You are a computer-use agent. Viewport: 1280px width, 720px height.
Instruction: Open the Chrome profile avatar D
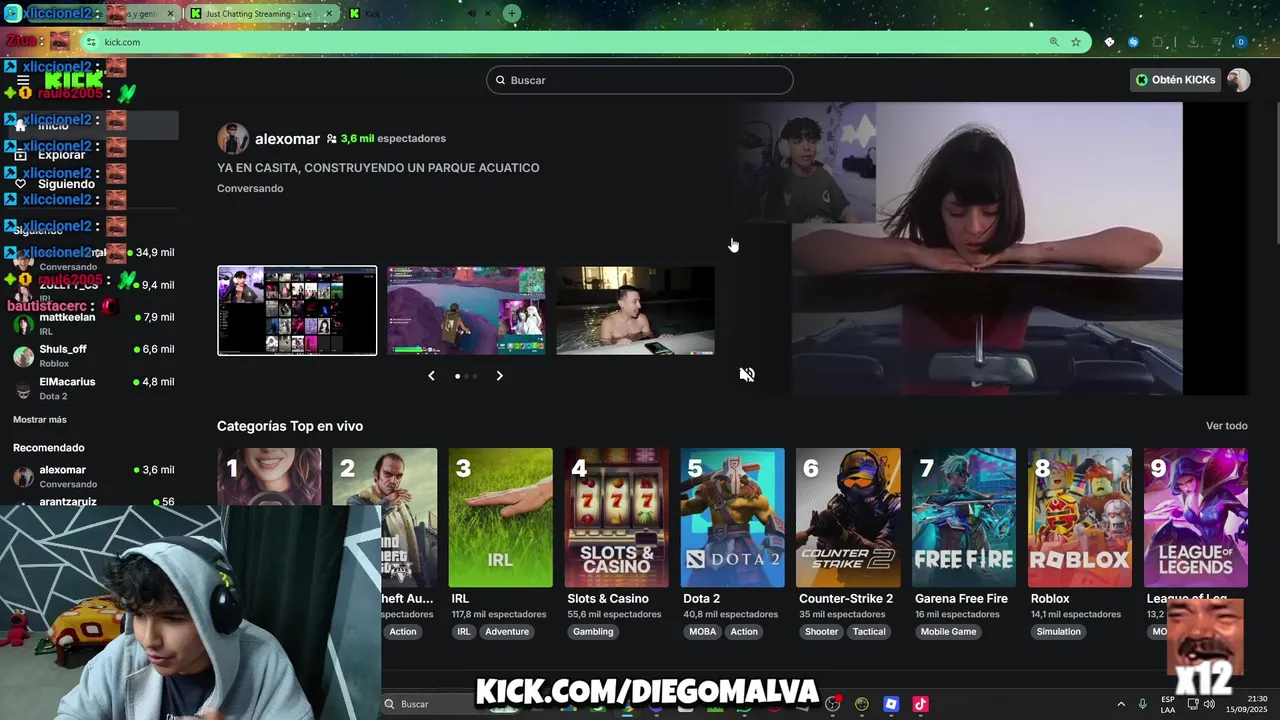point(1241,42)
